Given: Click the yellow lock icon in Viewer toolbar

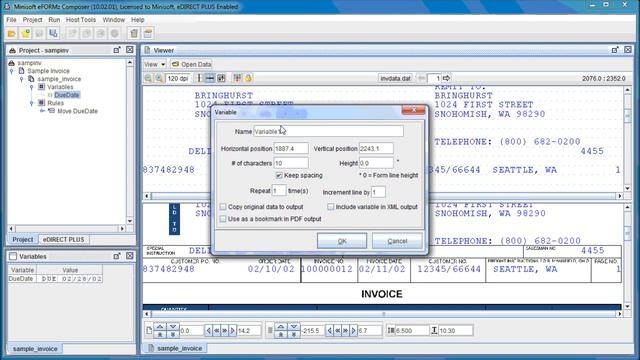Looking at the screenshot, I should pyautogui.click(x=248, y=78).
